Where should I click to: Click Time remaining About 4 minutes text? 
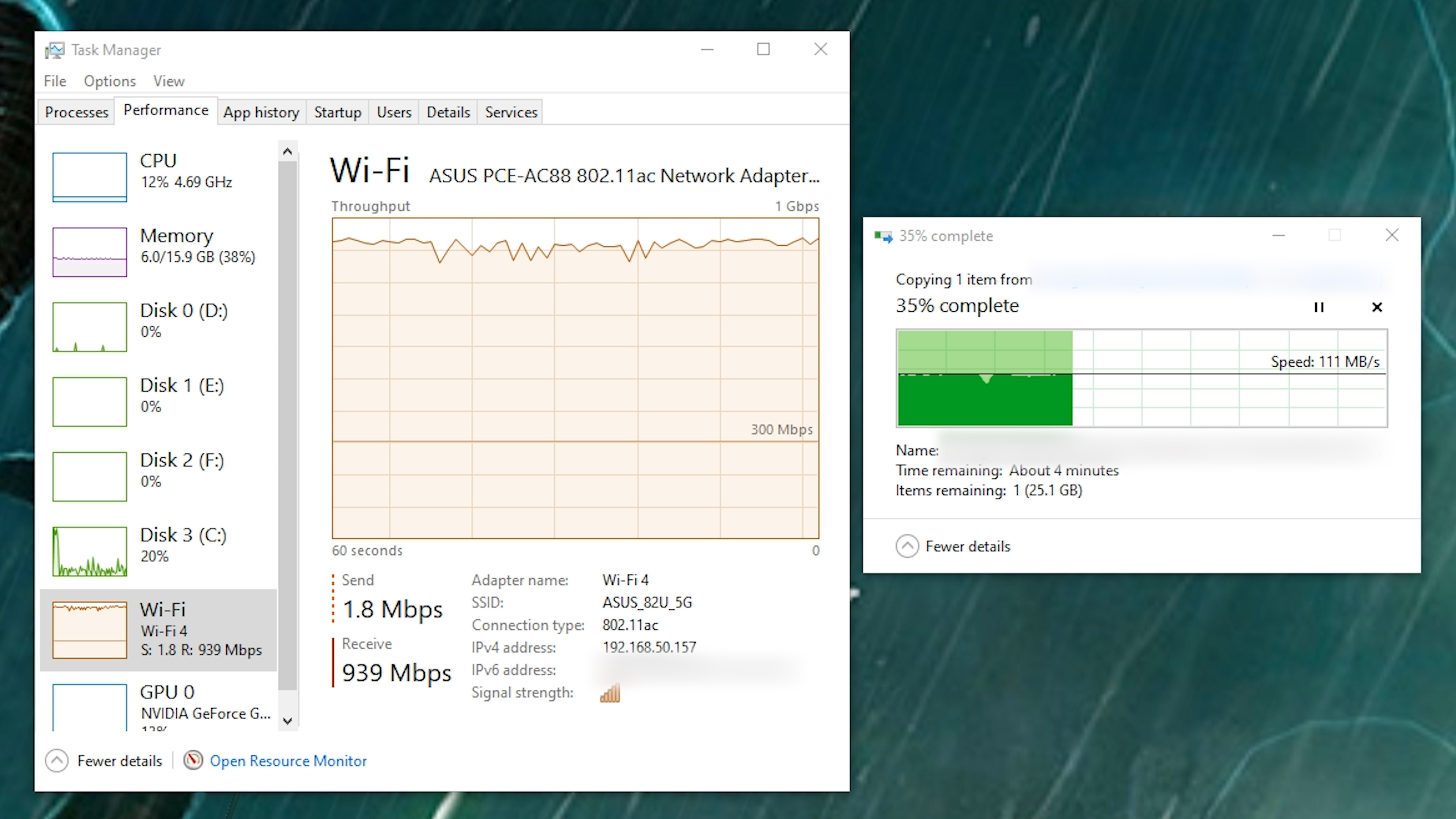[1007, 470]
